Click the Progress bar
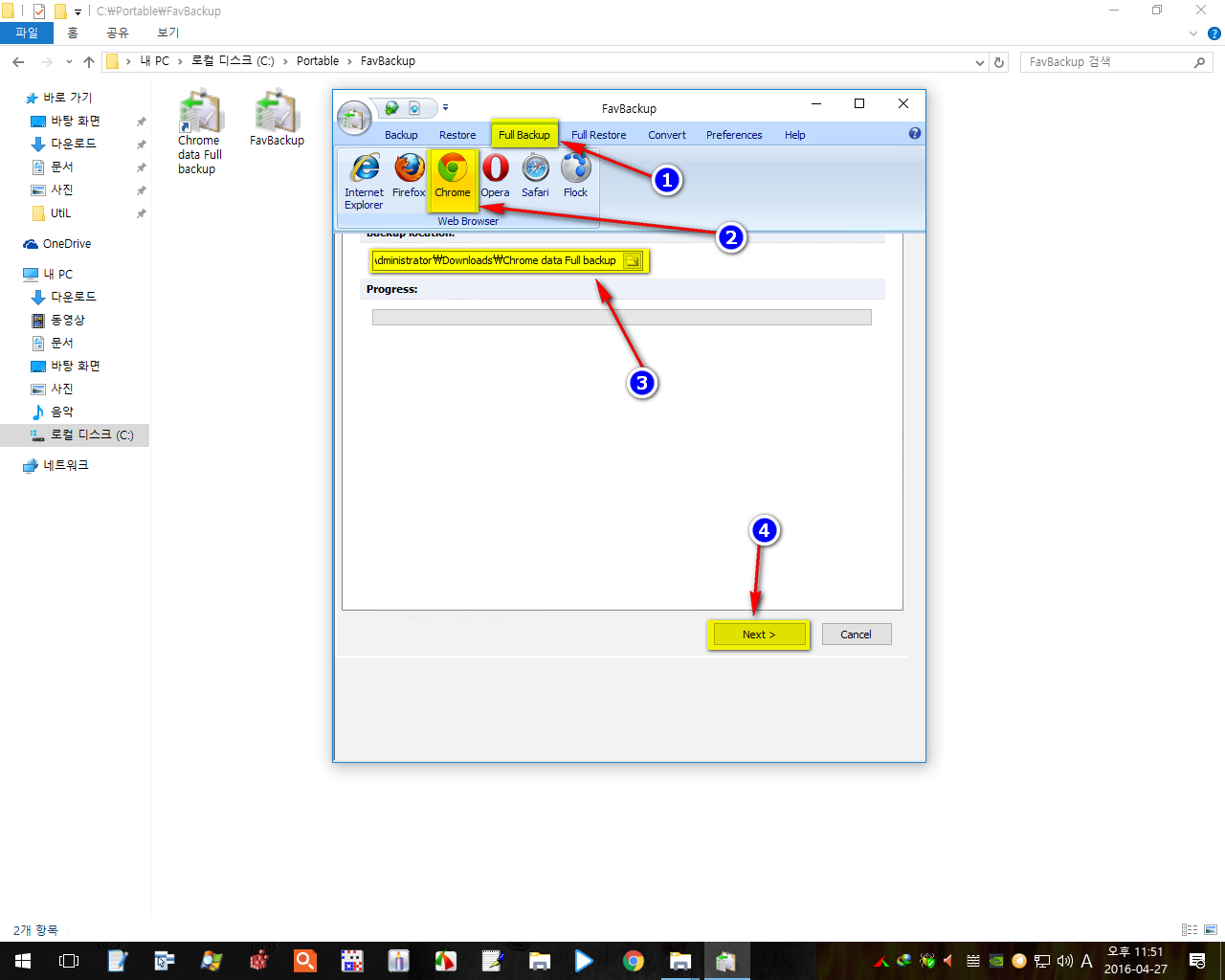Image resolution: width=1225 pixels, height=980 pixels. [x=622, y=318]
